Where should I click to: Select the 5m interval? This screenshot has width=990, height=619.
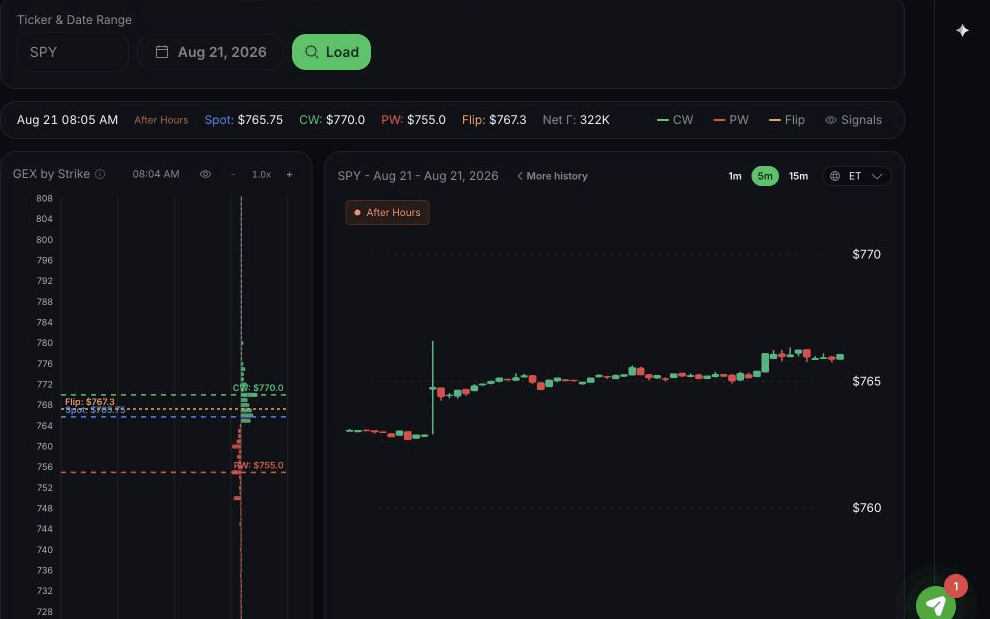[x=765, y=176]
